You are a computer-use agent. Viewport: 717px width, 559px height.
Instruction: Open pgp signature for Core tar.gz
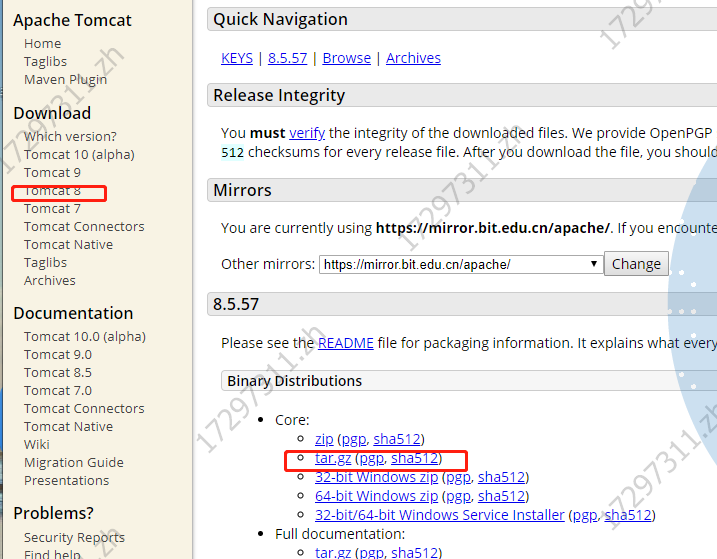pyautogui.click(x=372, y=458)
